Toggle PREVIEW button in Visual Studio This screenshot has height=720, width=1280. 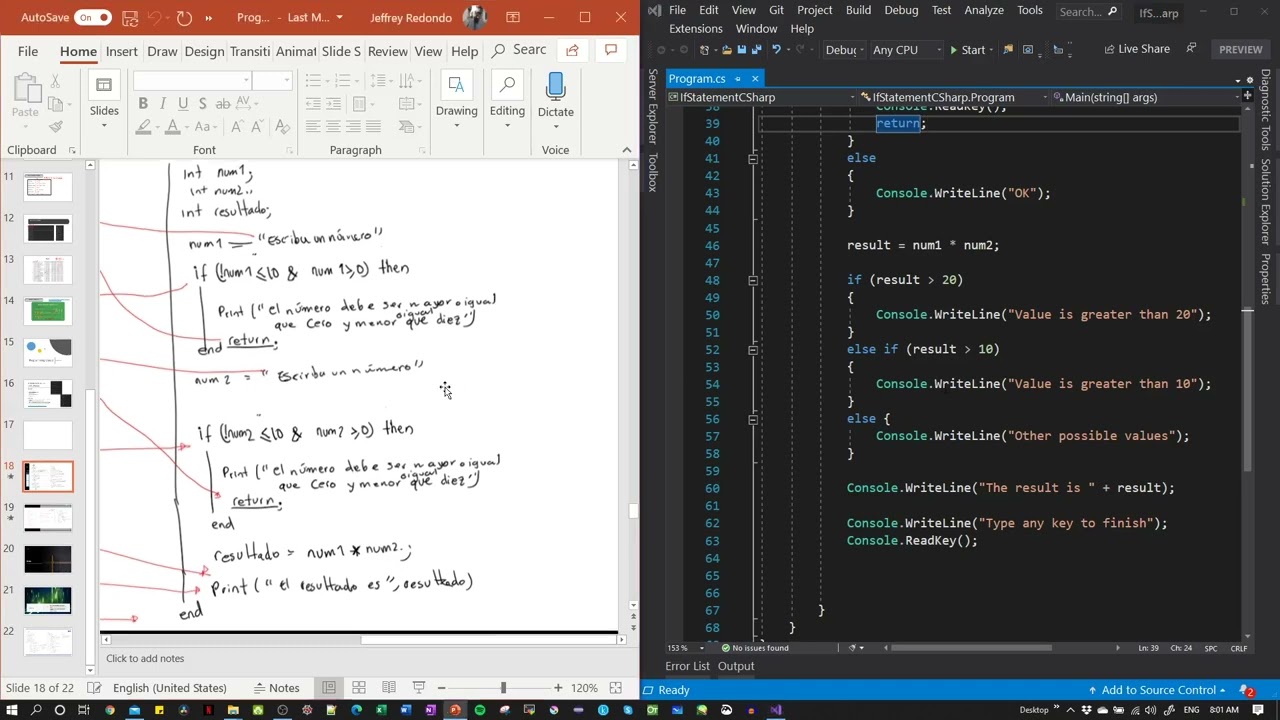coord(1240,49)
